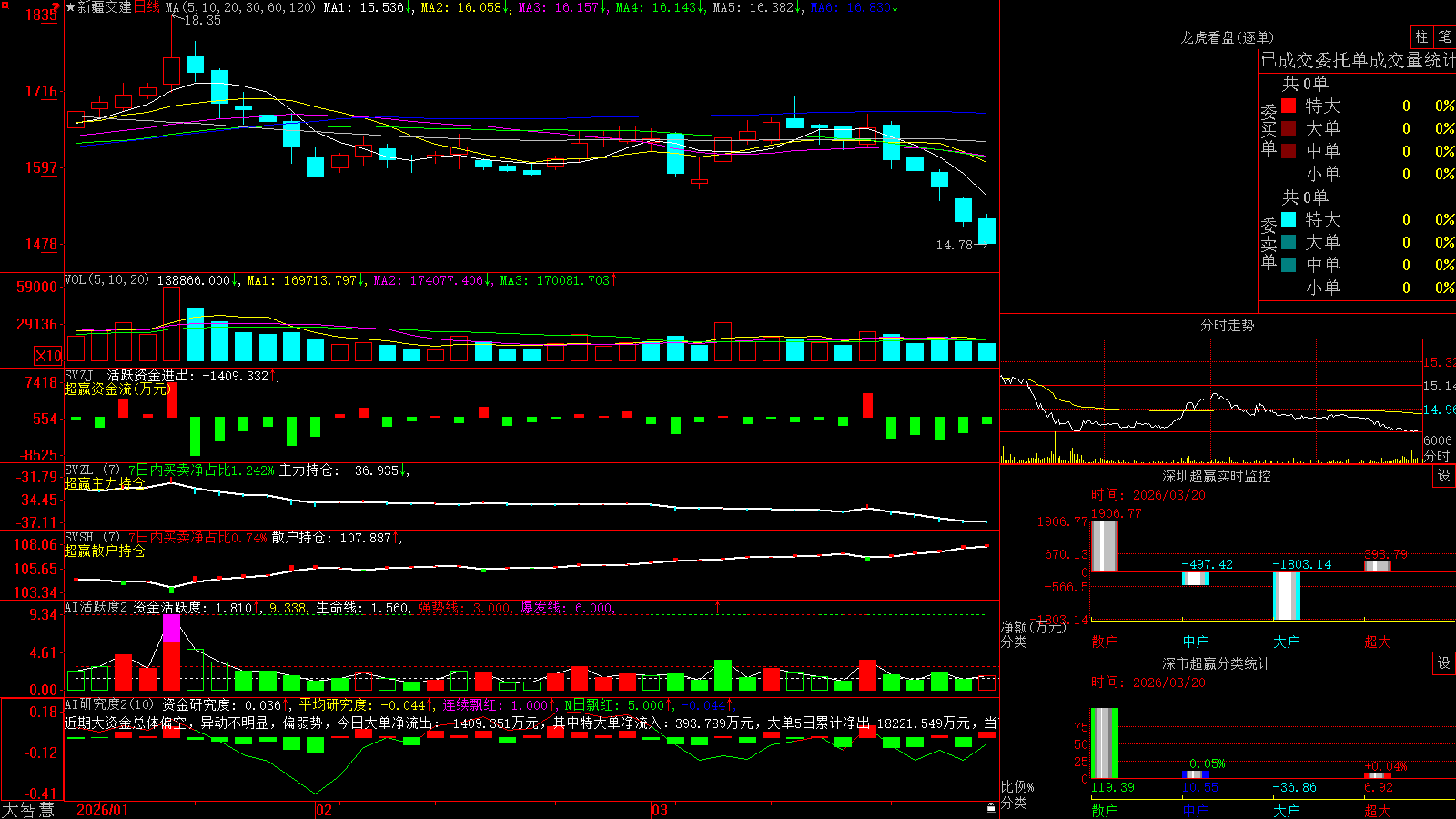
Task: Switch 龙虎看盘 to 柱 view
Action: click(x=1421, y=36)
